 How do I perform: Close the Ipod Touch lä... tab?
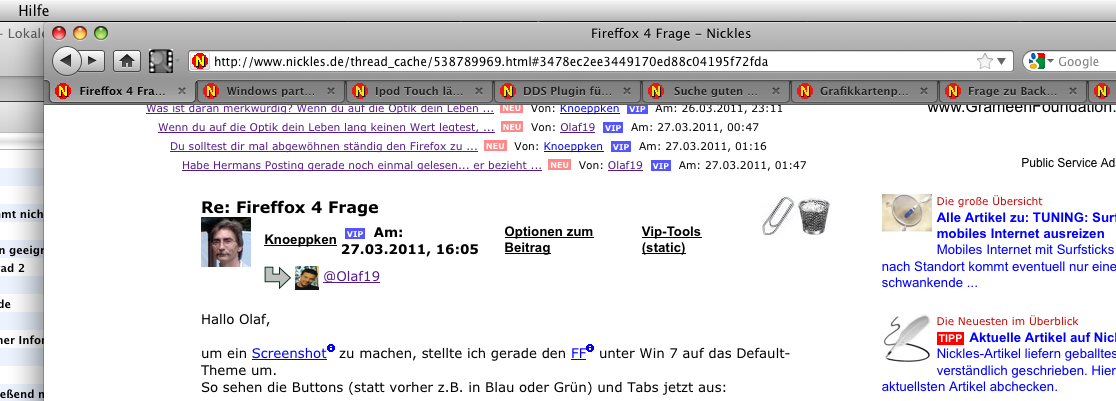point(479,91)
